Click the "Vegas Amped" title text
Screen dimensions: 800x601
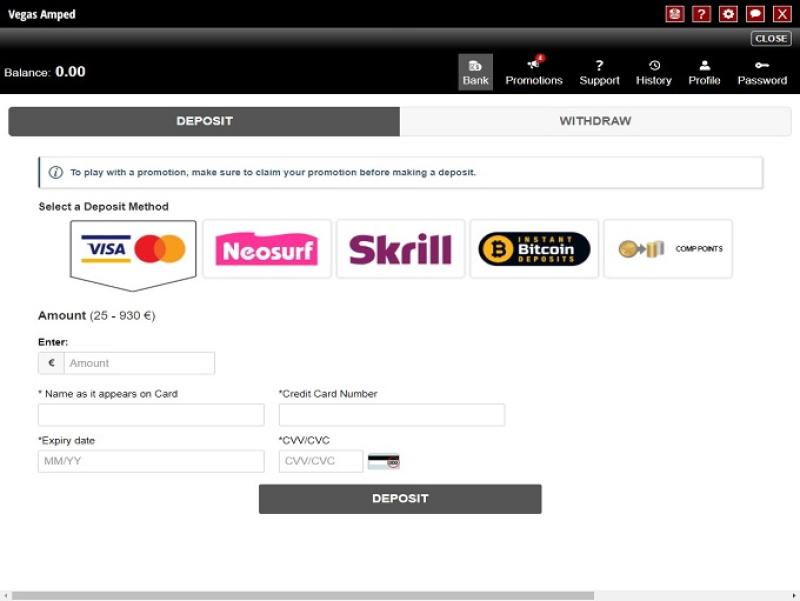pos(42,14)
